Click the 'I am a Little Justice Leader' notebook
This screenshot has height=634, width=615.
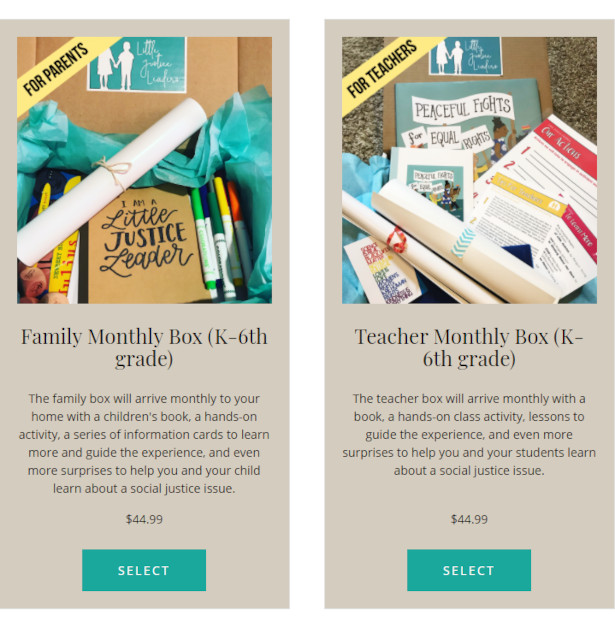[146, 245]
